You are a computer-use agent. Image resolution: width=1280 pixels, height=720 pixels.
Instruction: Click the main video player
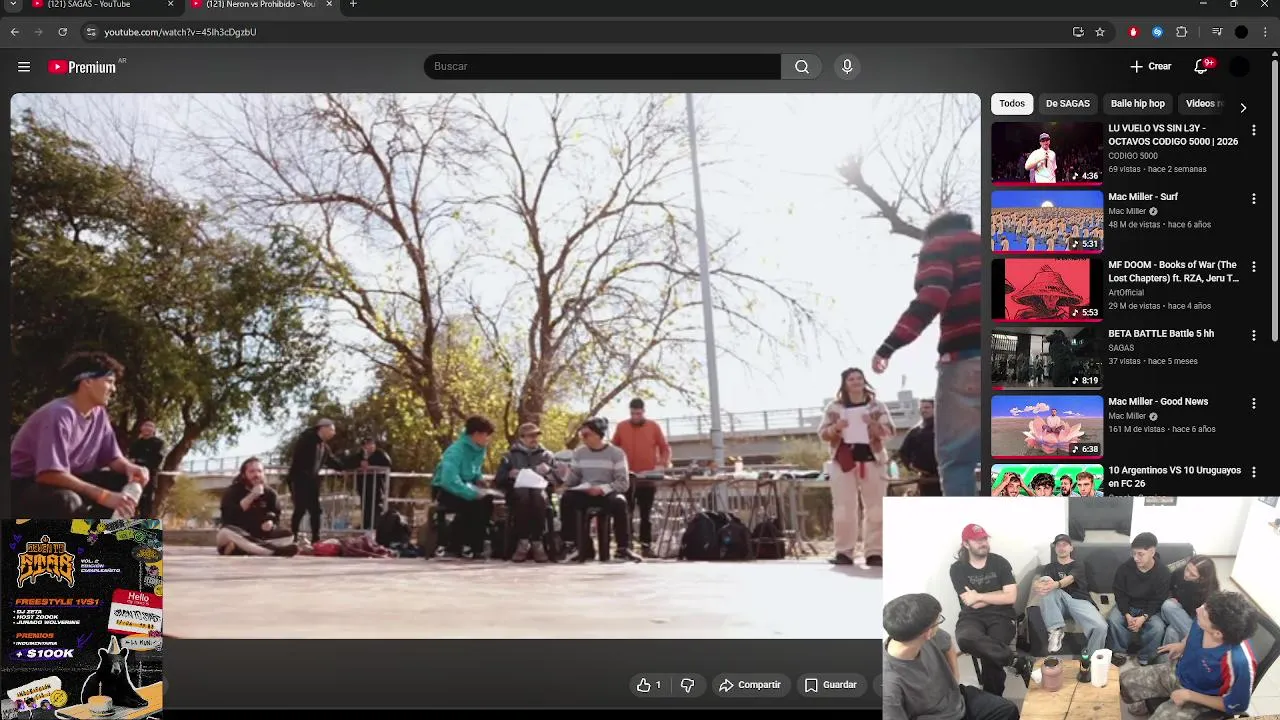point(496,366)
